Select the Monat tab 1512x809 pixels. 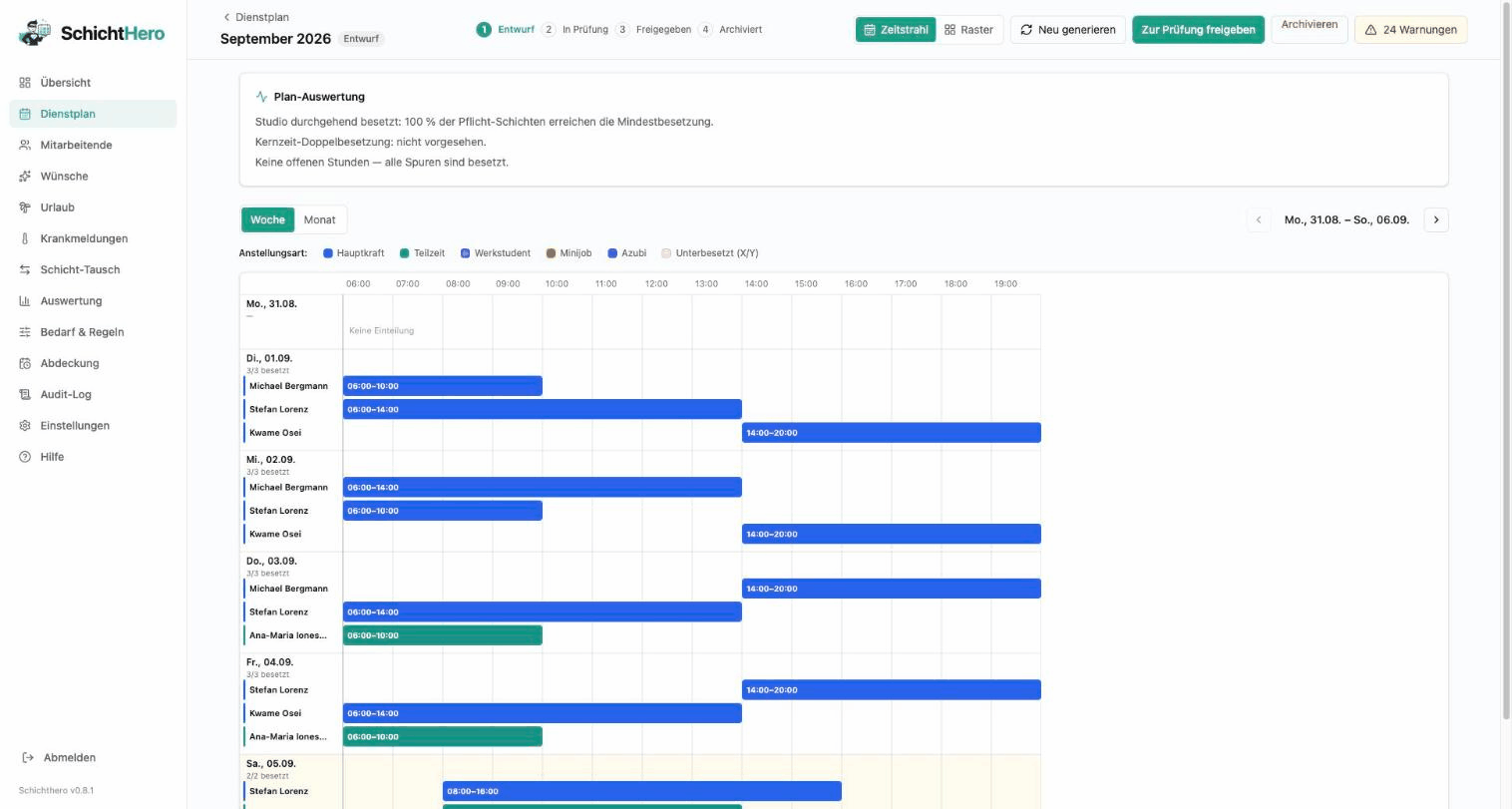coord(320,219)
